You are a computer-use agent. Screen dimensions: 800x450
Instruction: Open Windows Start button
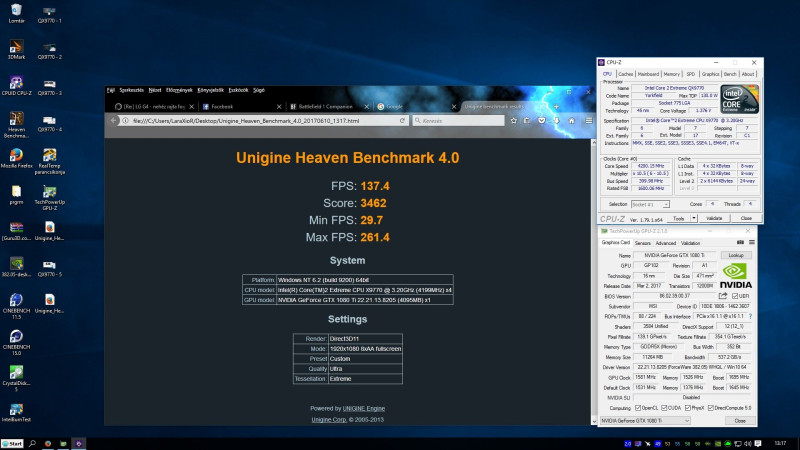12,444
